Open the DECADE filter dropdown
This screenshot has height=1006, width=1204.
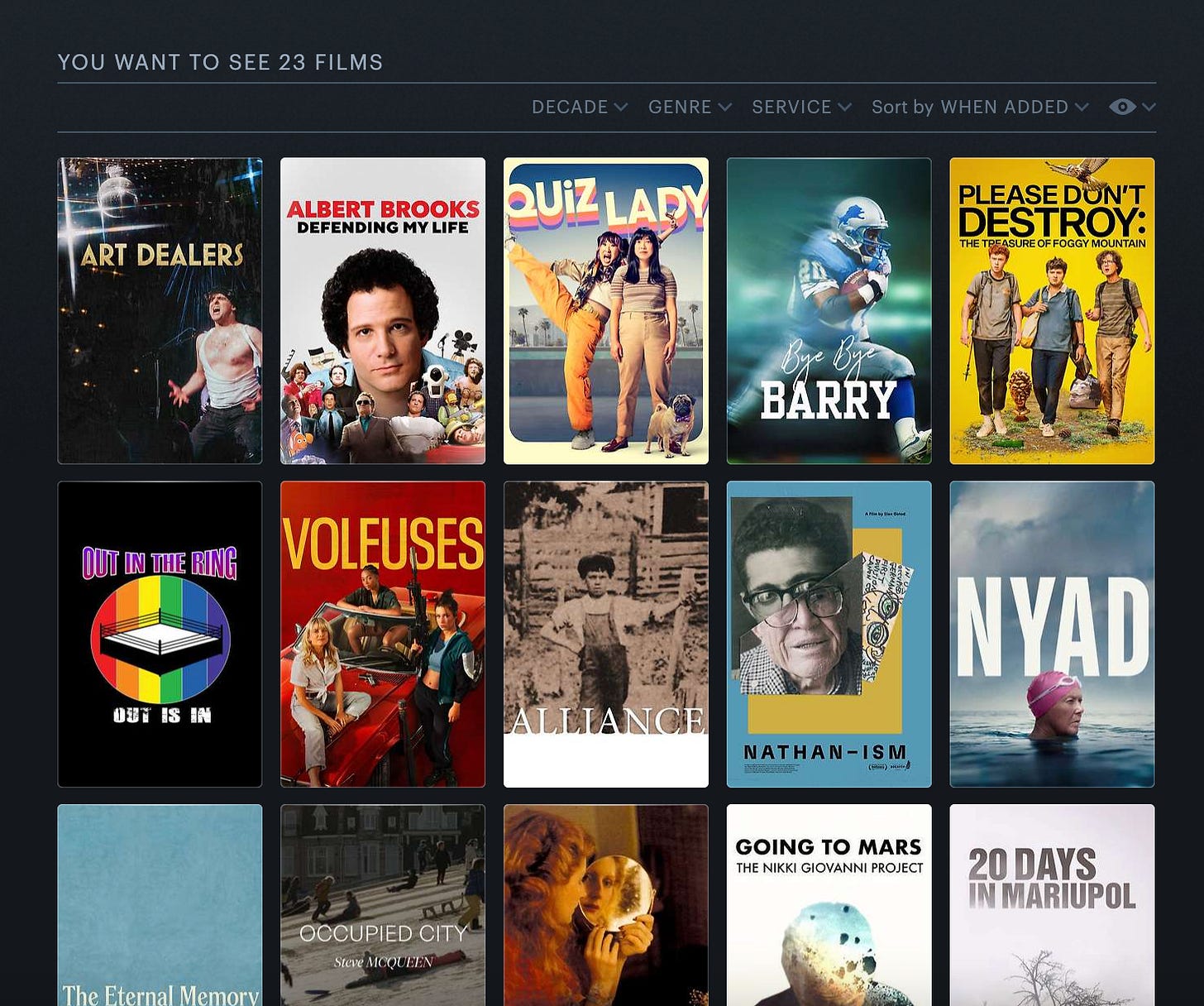580,107
